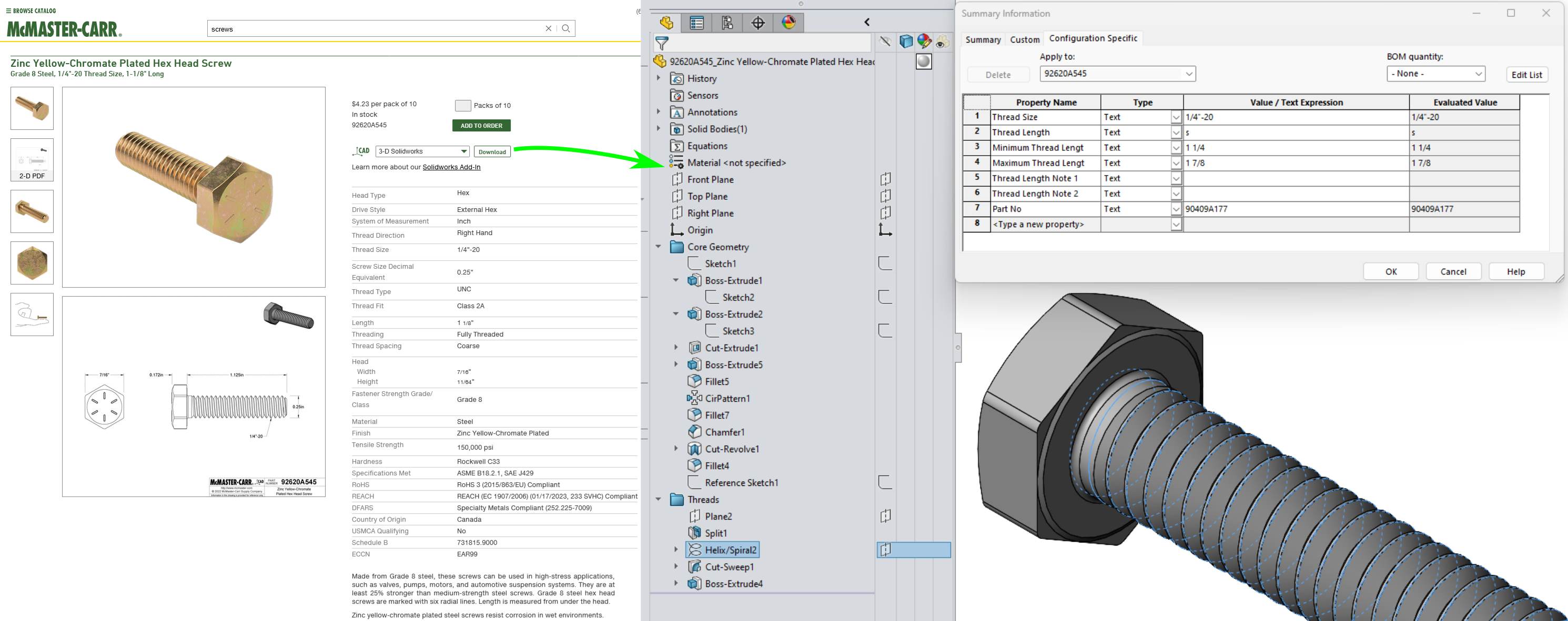This screenshot has width=1568, height=621.
Task: Click the filter funnel icon in tree
Action: 662,43
